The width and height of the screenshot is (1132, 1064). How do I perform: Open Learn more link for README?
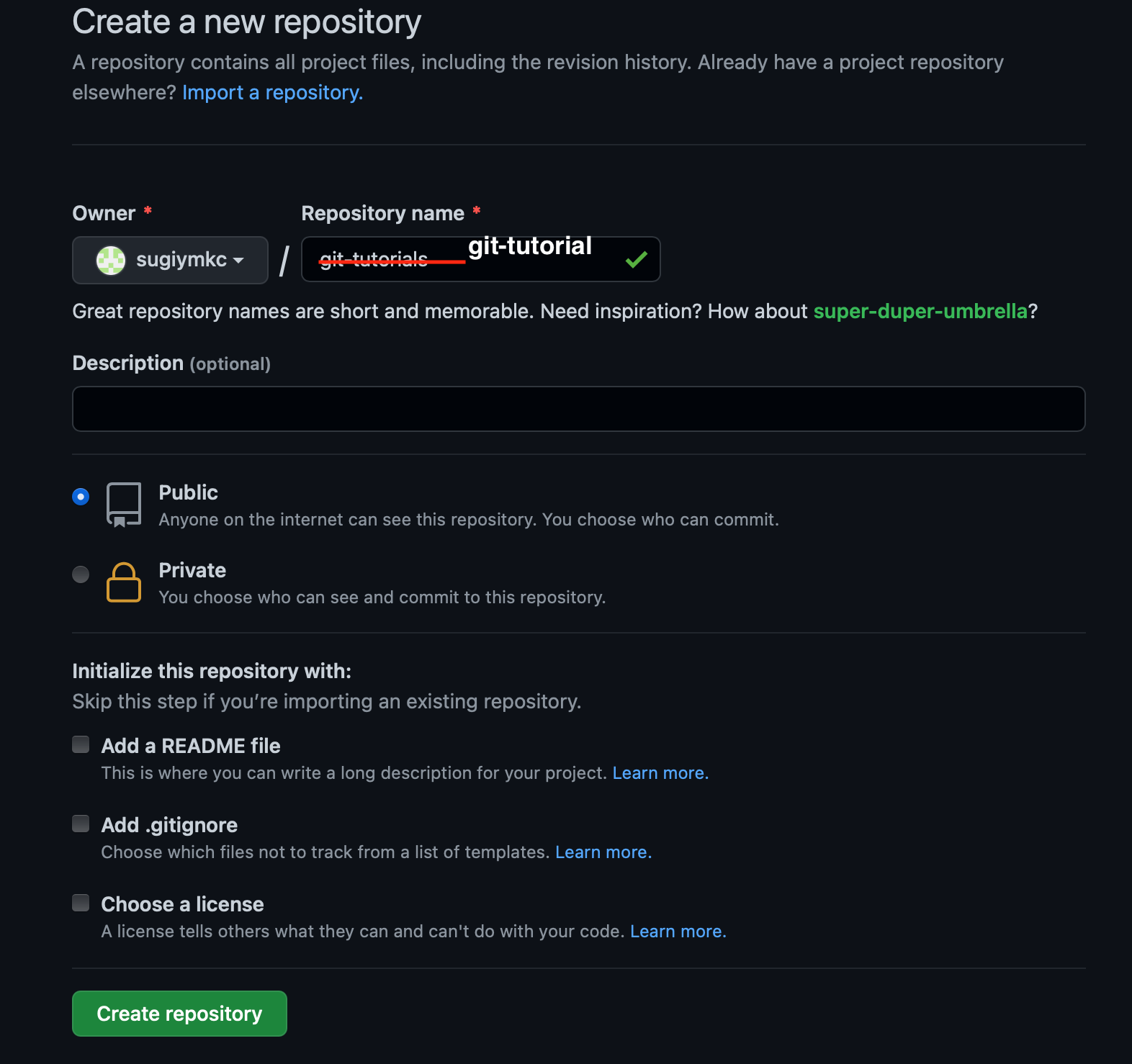[660, 773]
